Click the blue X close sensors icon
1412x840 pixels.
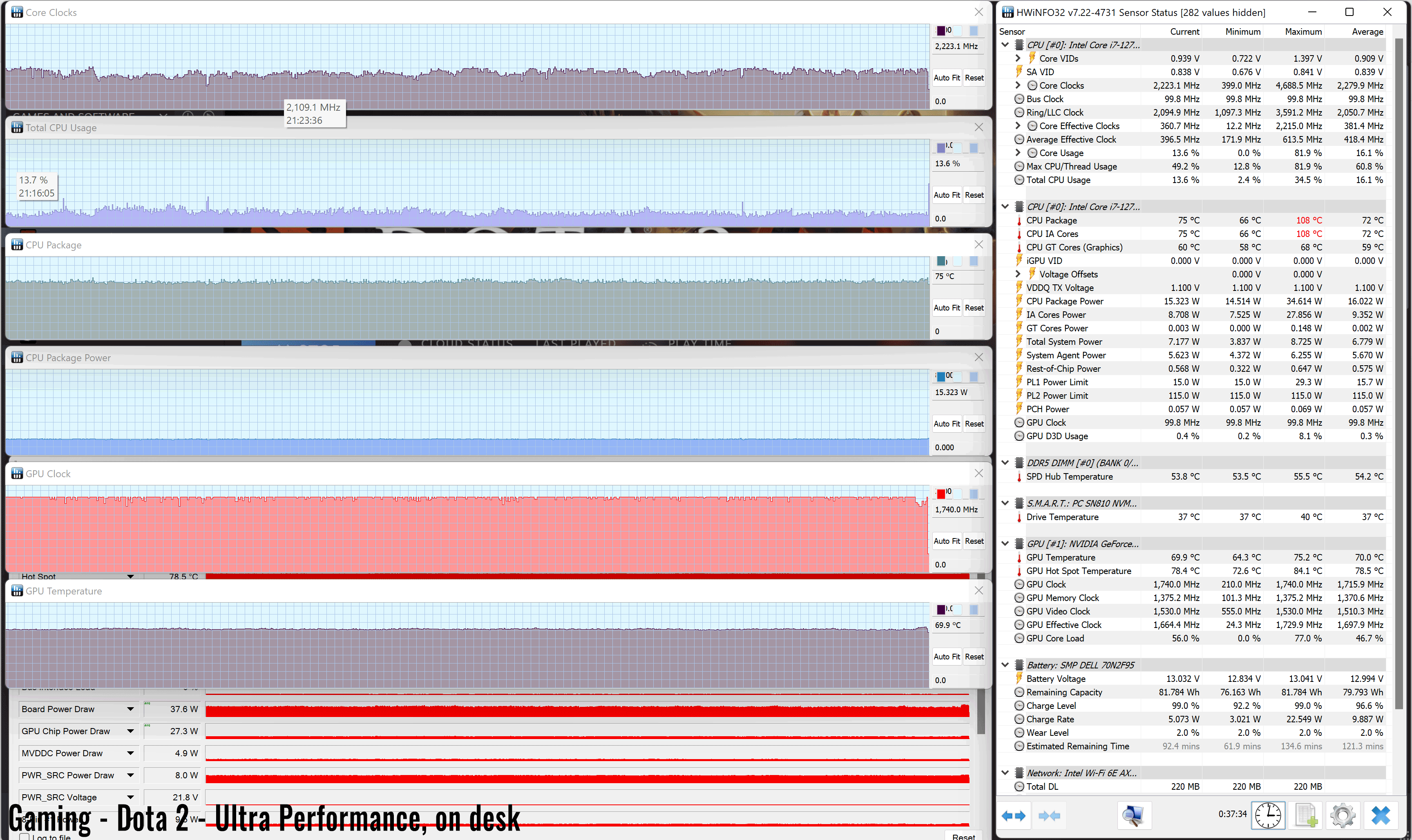point(1381,815)
